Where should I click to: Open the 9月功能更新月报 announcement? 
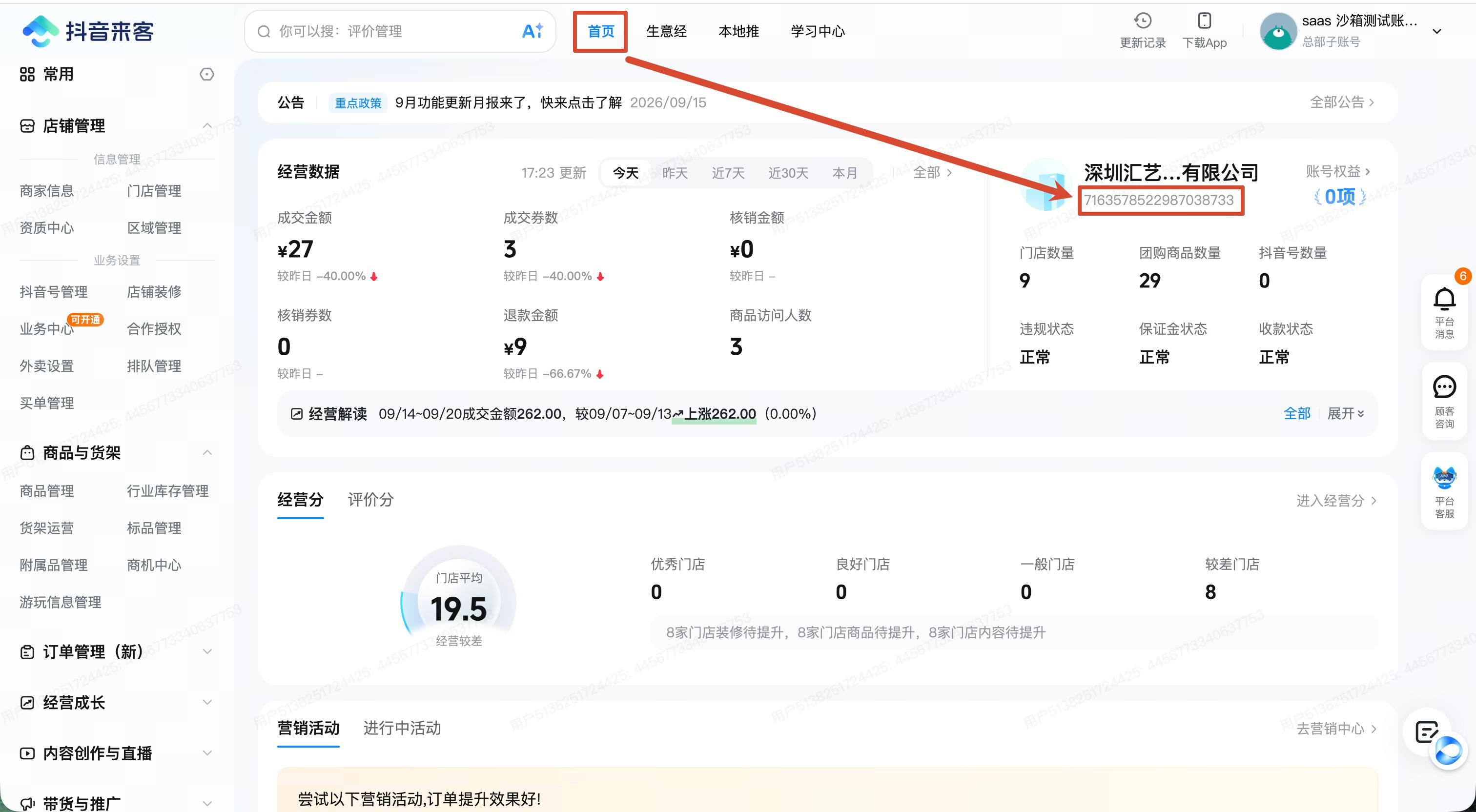(508, 102)
